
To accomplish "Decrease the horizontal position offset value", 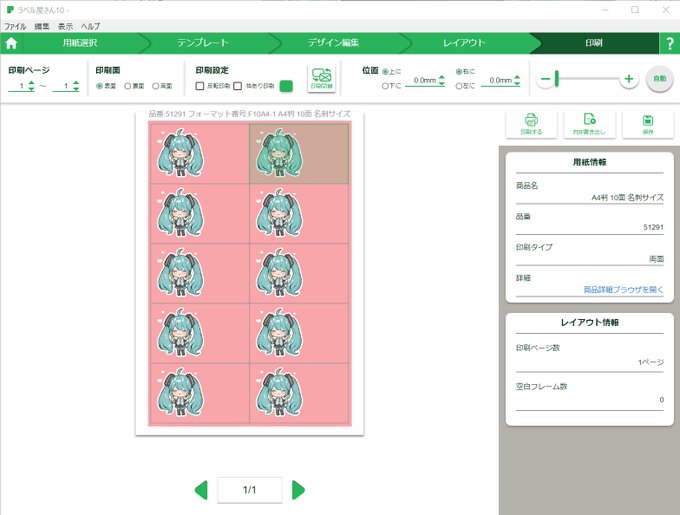I will [x=517, y=83].
